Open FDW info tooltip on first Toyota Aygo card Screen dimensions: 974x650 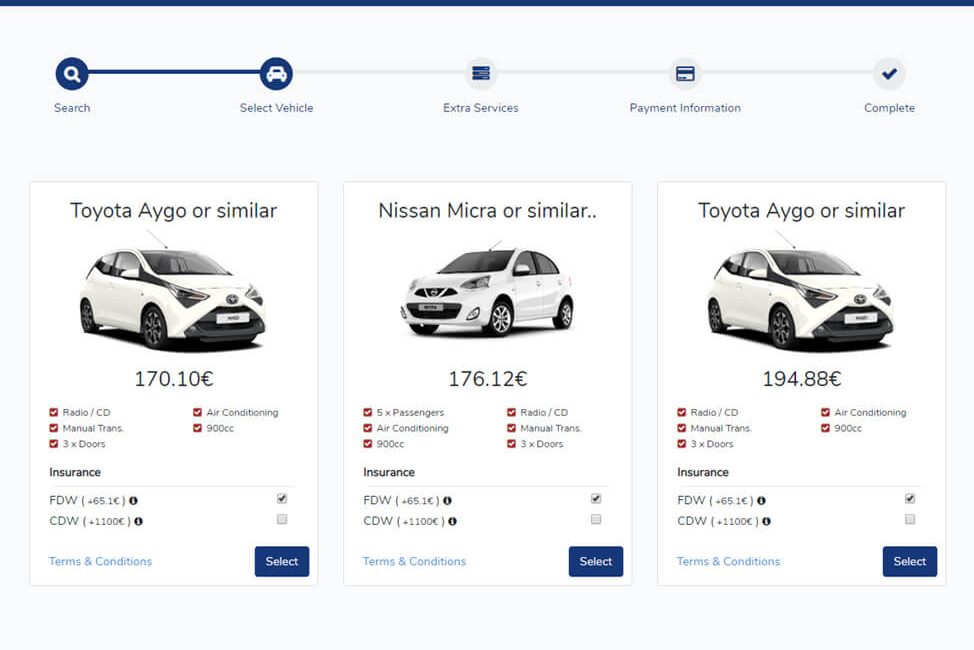[x=134, y=500]
